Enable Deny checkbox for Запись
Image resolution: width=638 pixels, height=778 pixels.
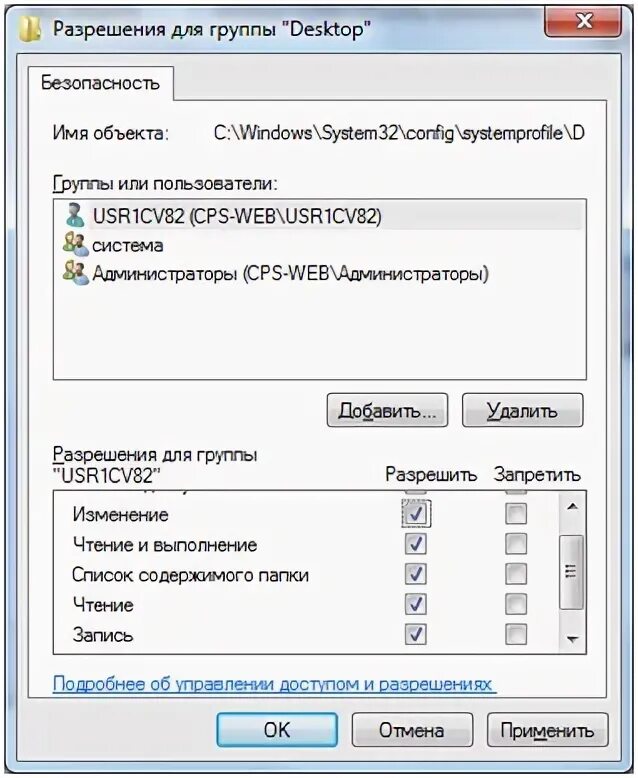(x=515, y=634)
